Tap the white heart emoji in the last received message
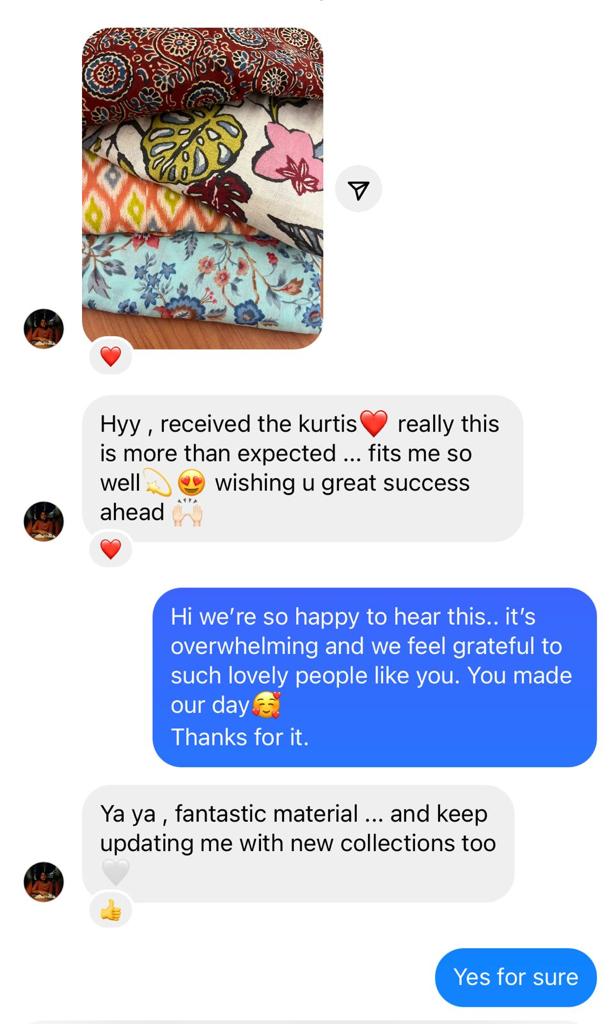The width and height of the screenshot is (609, 1024). coord(116,872)
